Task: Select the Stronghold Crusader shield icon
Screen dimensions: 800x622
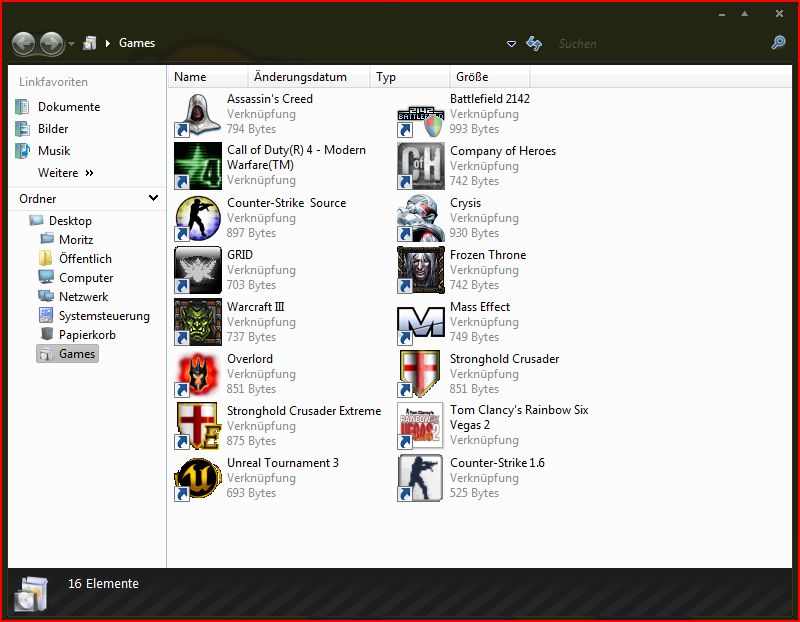Action: coord(421,374)
